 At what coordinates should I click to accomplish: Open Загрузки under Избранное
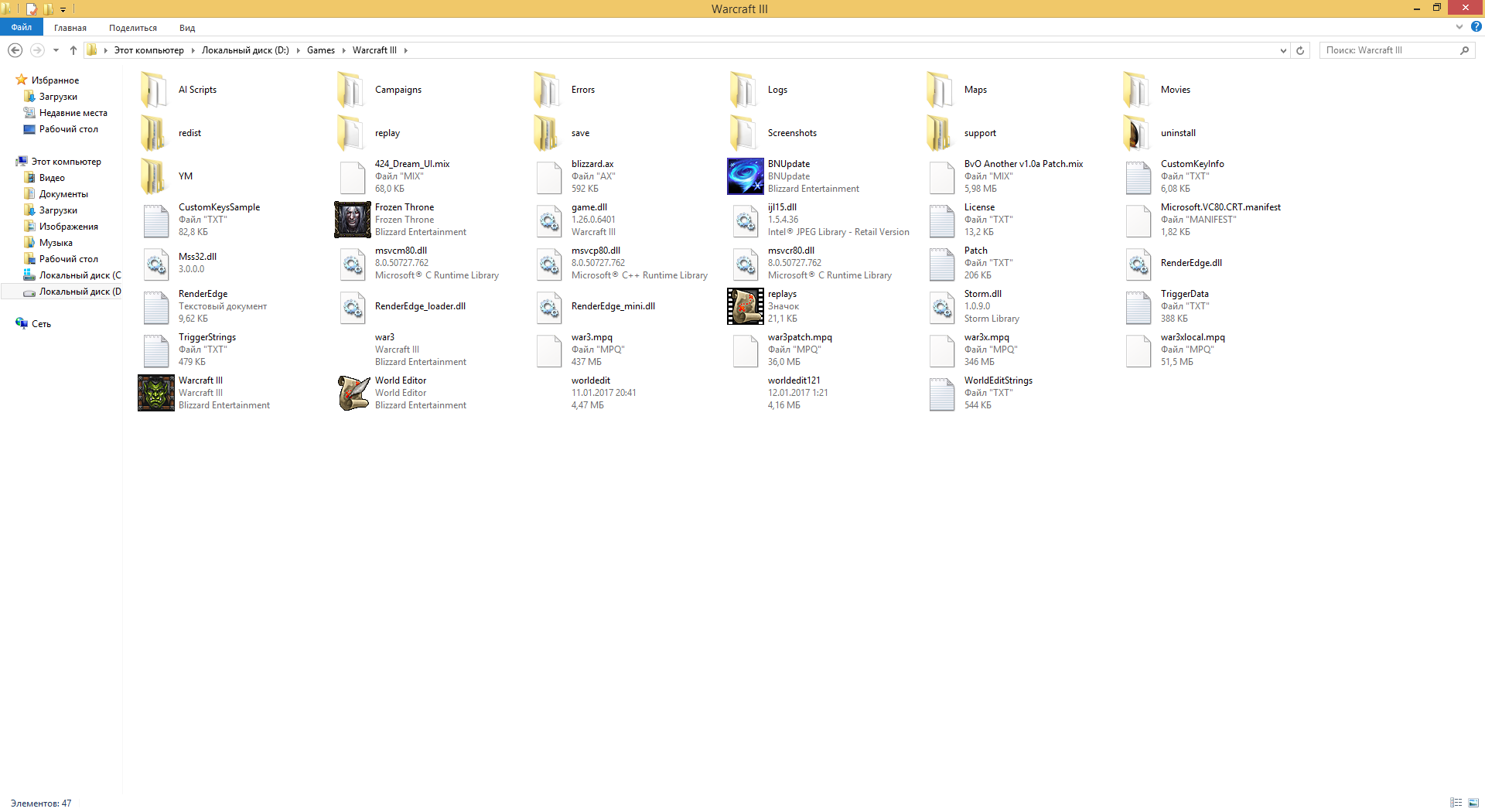pos(58,97)
